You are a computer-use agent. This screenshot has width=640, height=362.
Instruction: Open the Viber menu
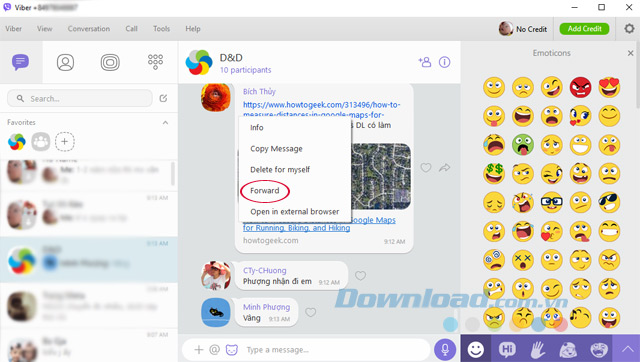[x=13, y=29]
